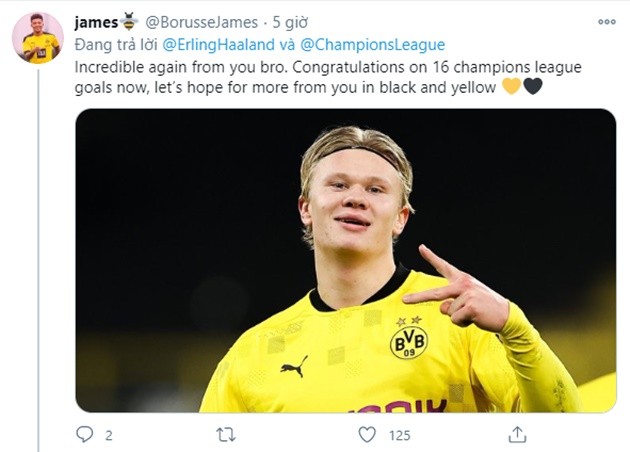
Task: Click the BVB 09 badge in the photo
Action: pos(408,340)
